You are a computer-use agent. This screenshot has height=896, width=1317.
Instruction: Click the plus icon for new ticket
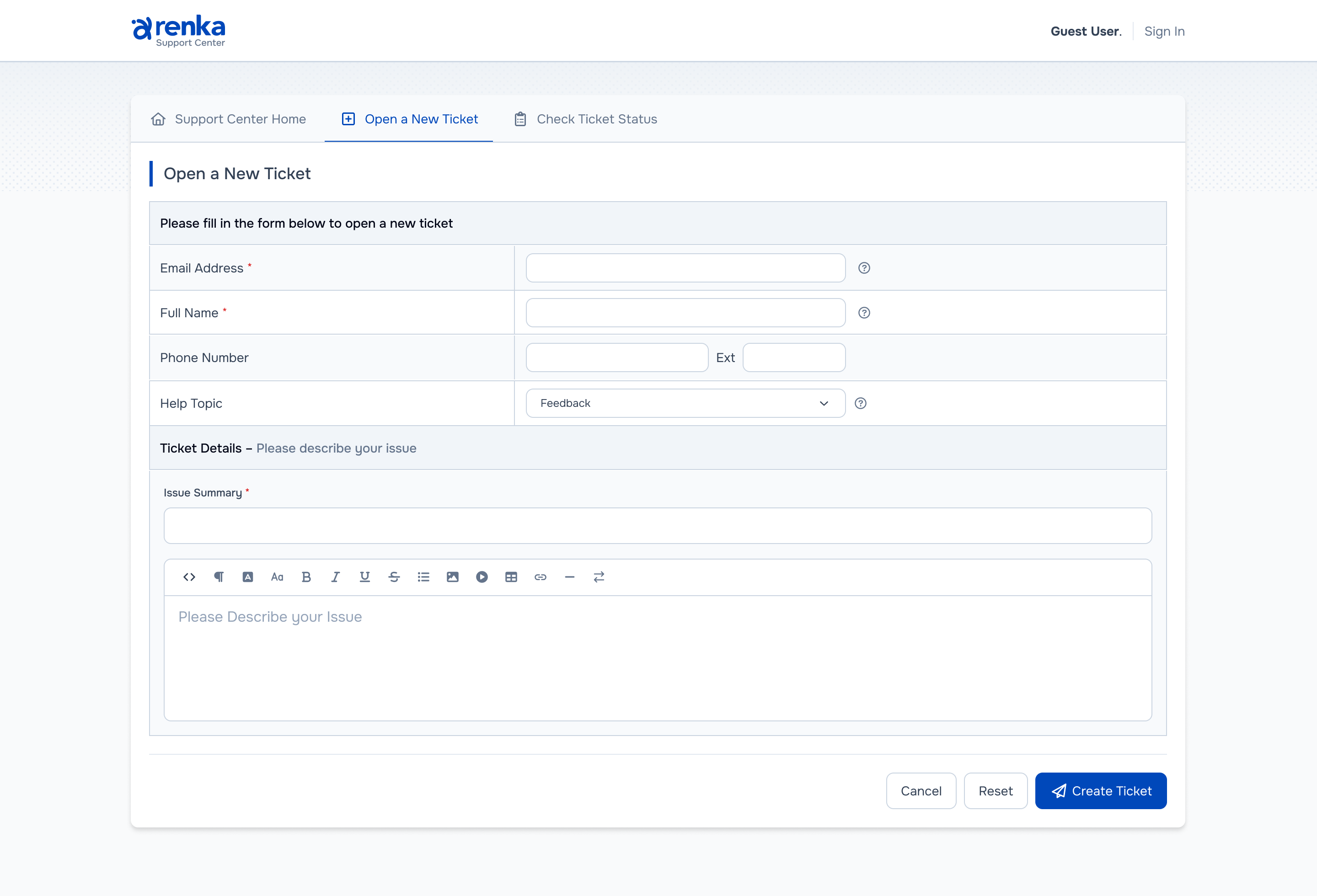coord(348,119)
